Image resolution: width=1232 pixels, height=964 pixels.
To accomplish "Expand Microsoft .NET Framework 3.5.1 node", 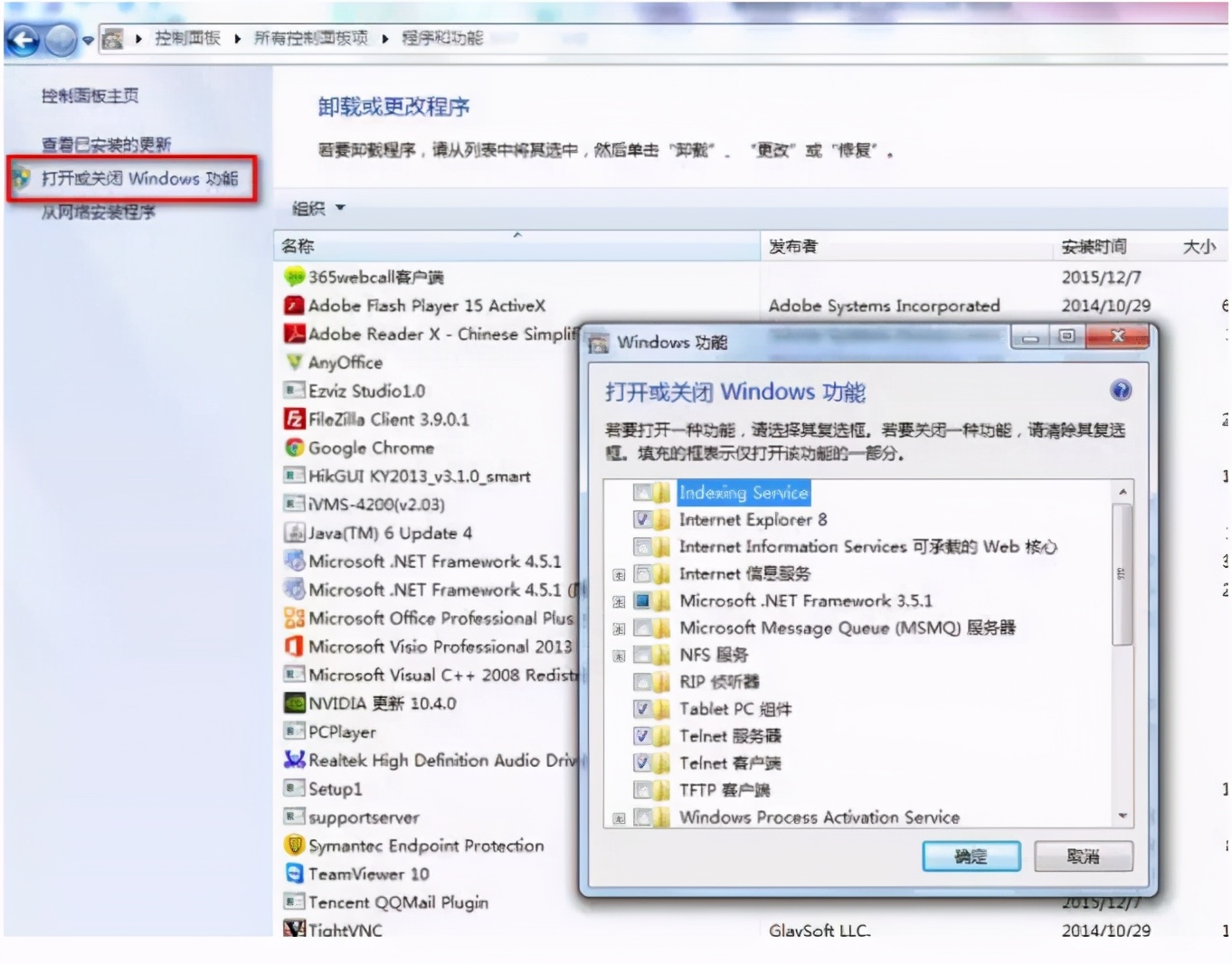I will [619, 602].
